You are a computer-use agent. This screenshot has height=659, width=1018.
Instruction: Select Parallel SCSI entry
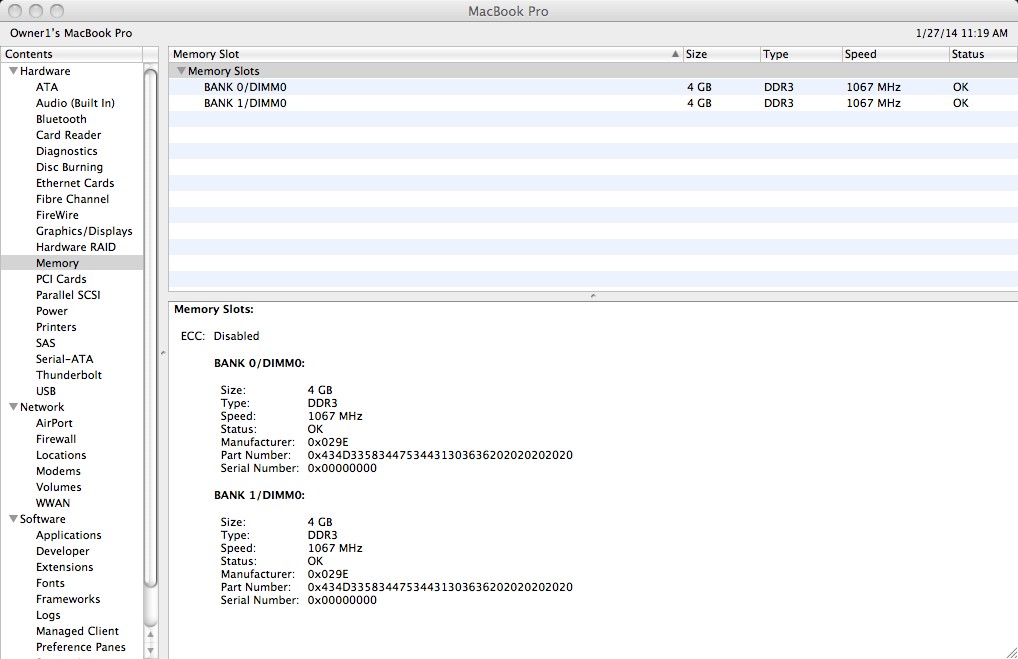click(x=68, y=295)
